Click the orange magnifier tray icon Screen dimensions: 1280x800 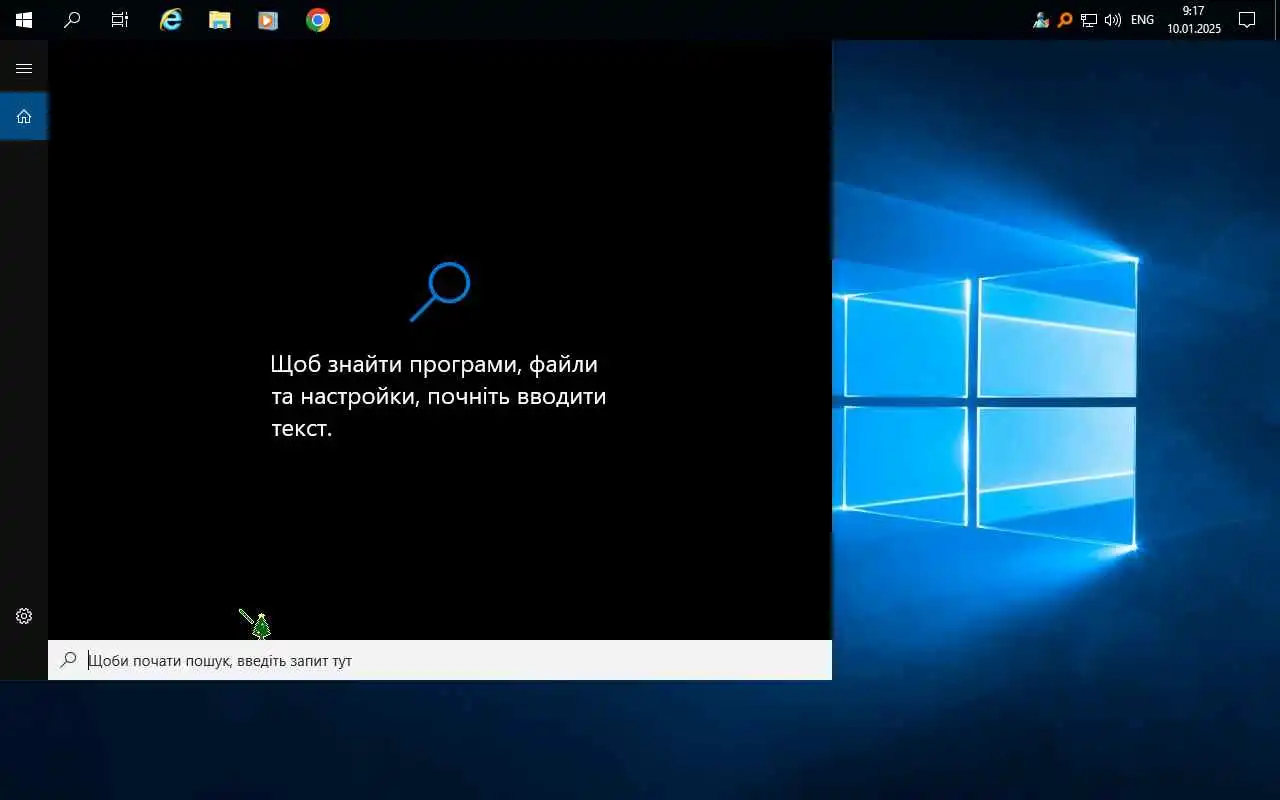tap(1065, 20)
